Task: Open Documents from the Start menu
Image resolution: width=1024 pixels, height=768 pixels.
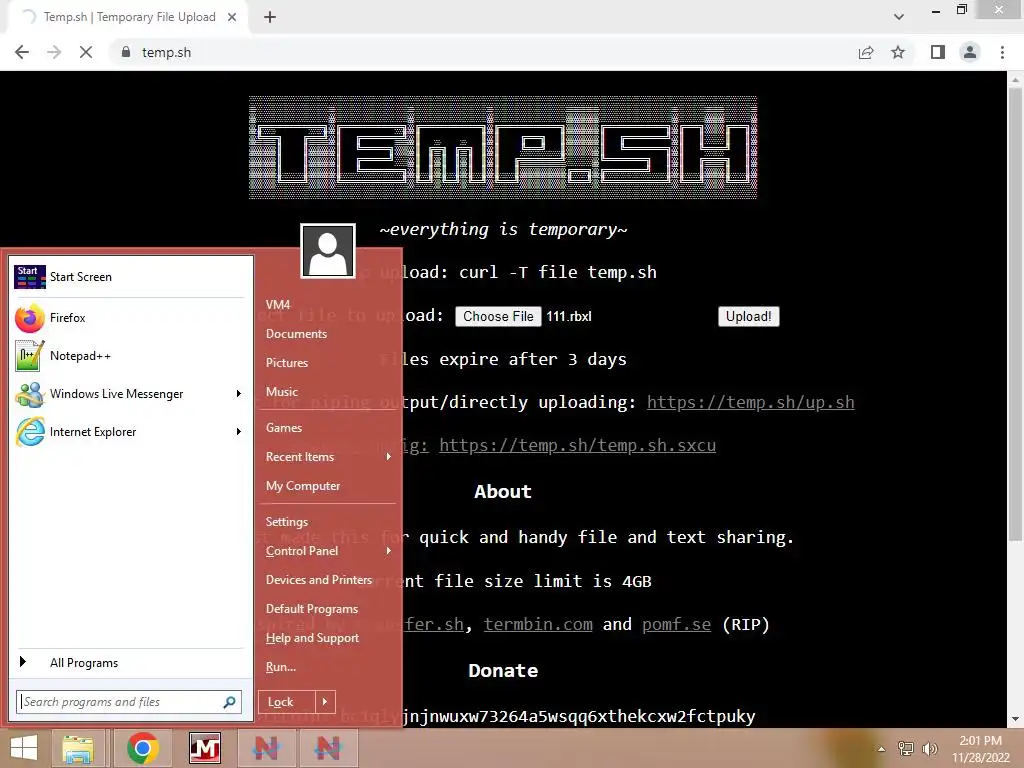Action: point(296,334)
